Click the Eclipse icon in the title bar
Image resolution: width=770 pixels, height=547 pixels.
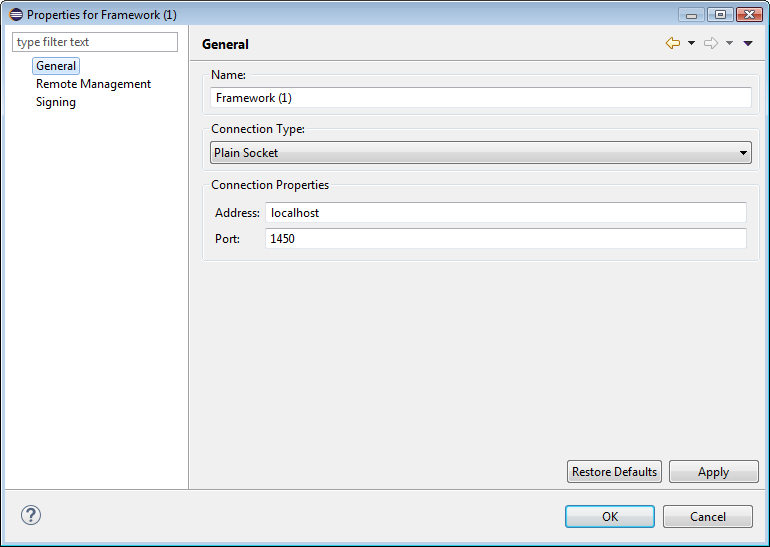point(15,15)
